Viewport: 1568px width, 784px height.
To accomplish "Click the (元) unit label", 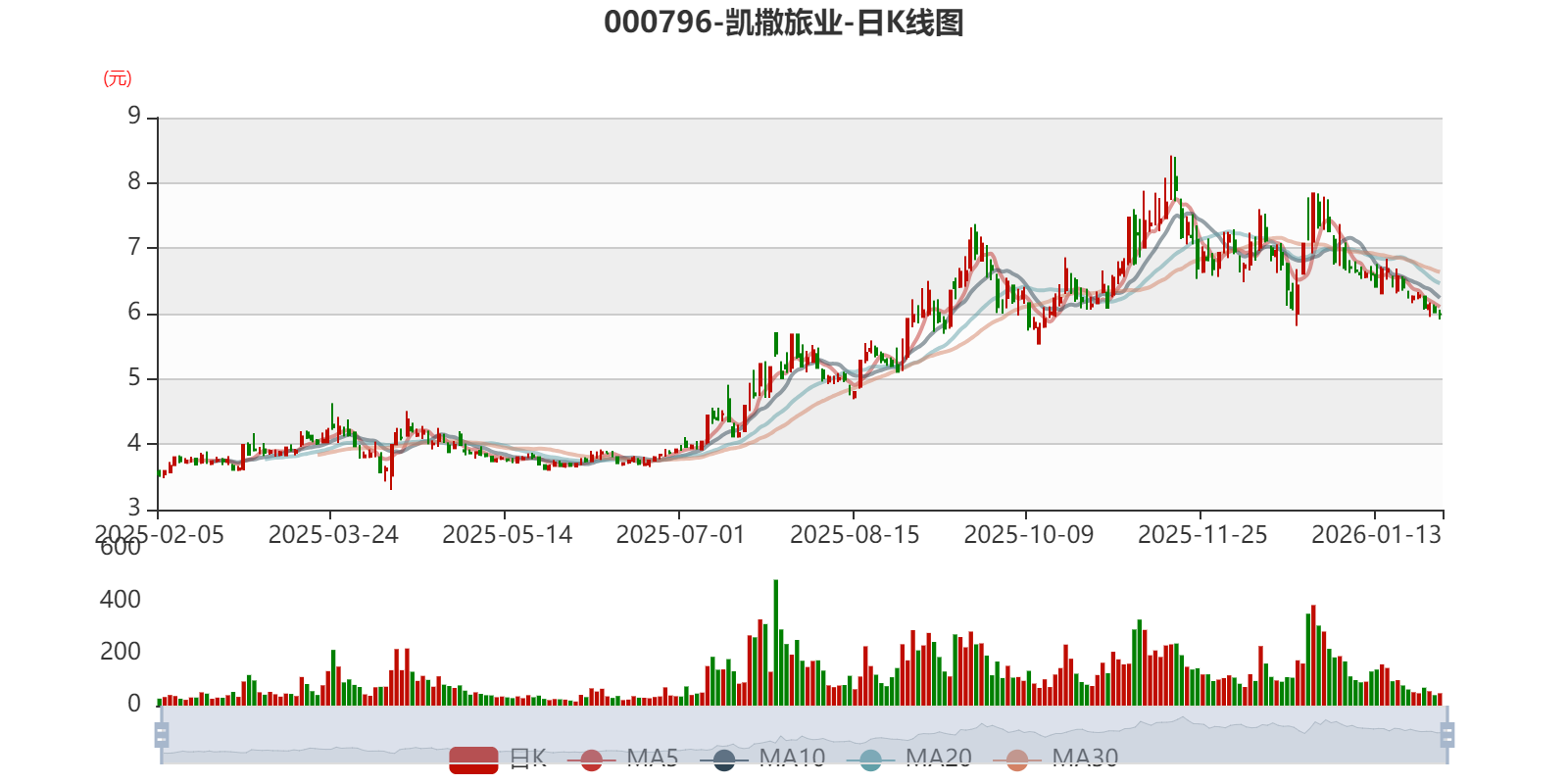I will (x=118, y=78).
